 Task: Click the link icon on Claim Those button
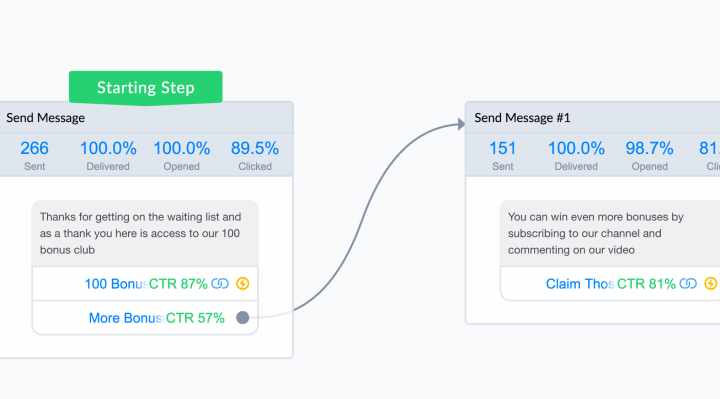coord(688,284)
